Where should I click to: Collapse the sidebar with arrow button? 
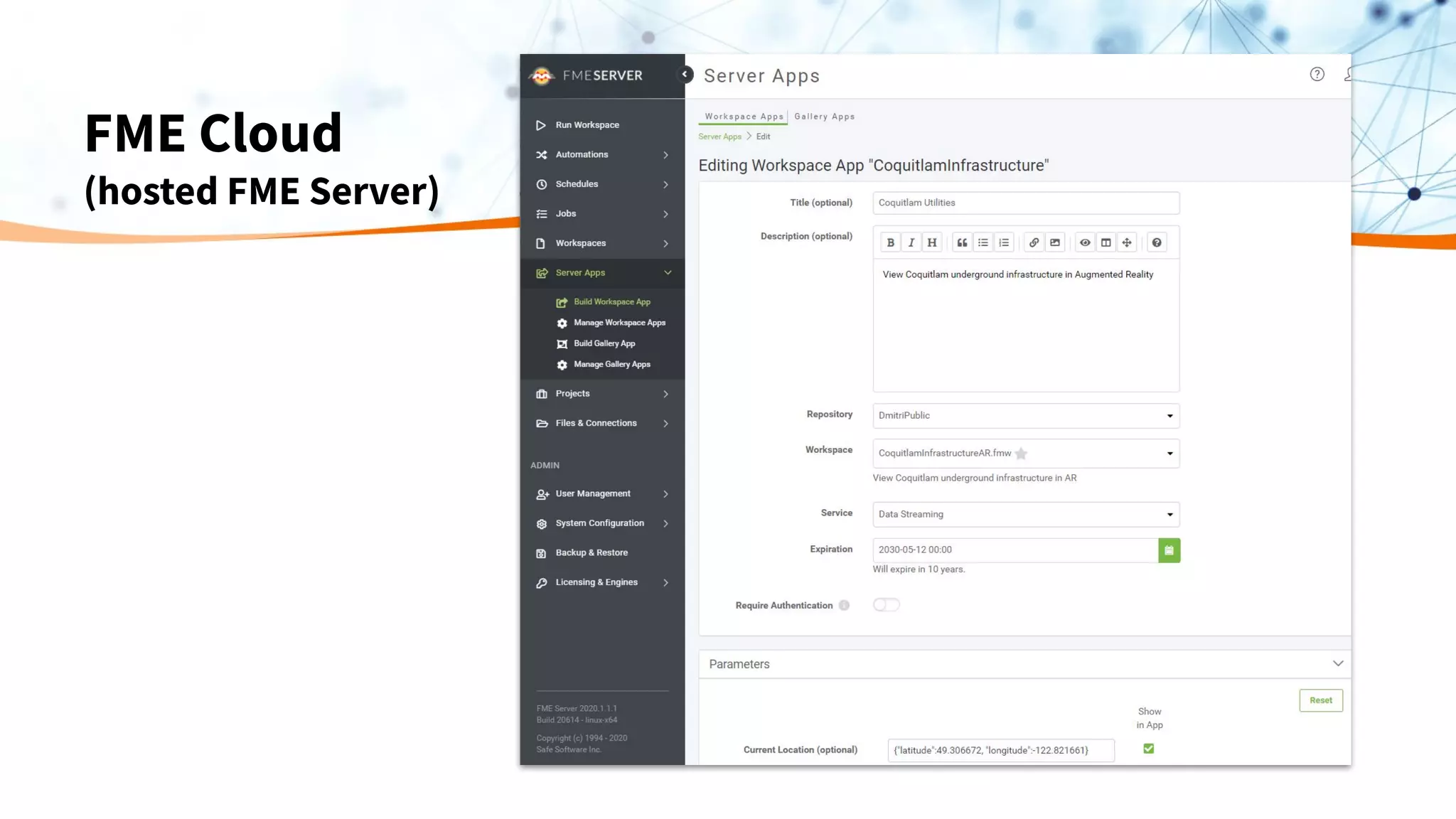coord(685,74)
